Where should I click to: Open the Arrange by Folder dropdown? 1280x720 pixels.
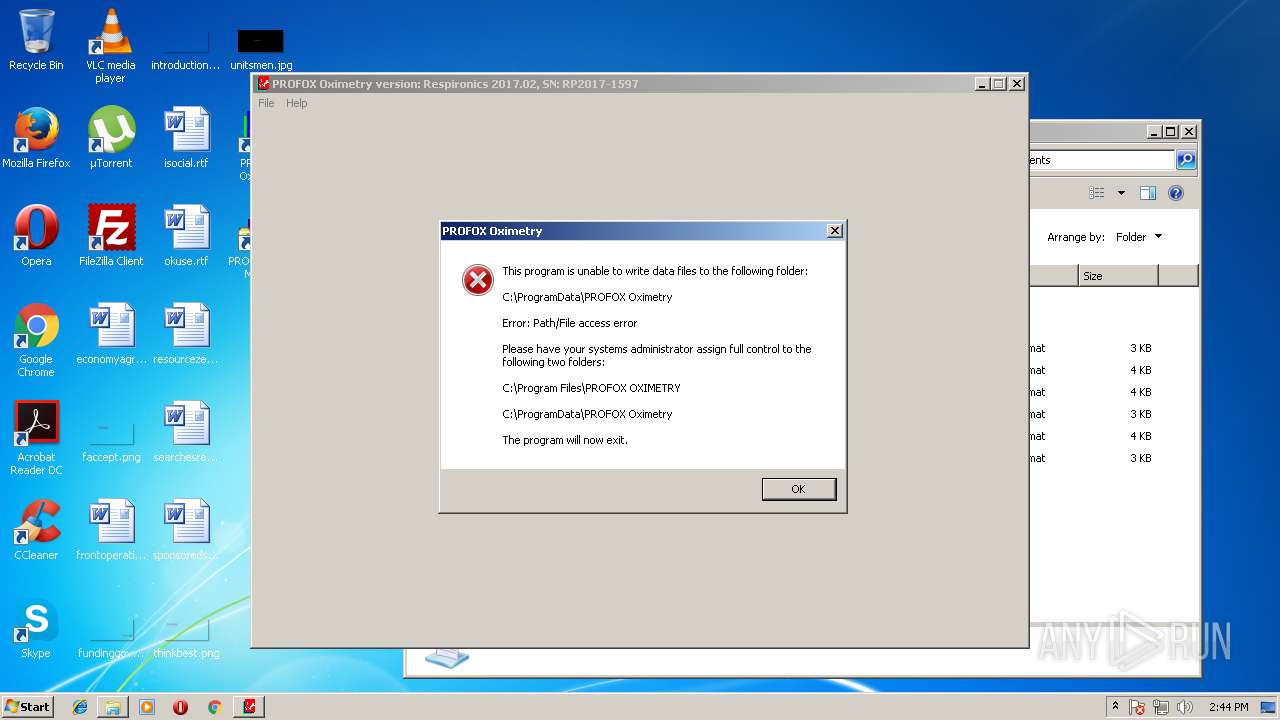pyautogui.click(x=1139, y=237)
